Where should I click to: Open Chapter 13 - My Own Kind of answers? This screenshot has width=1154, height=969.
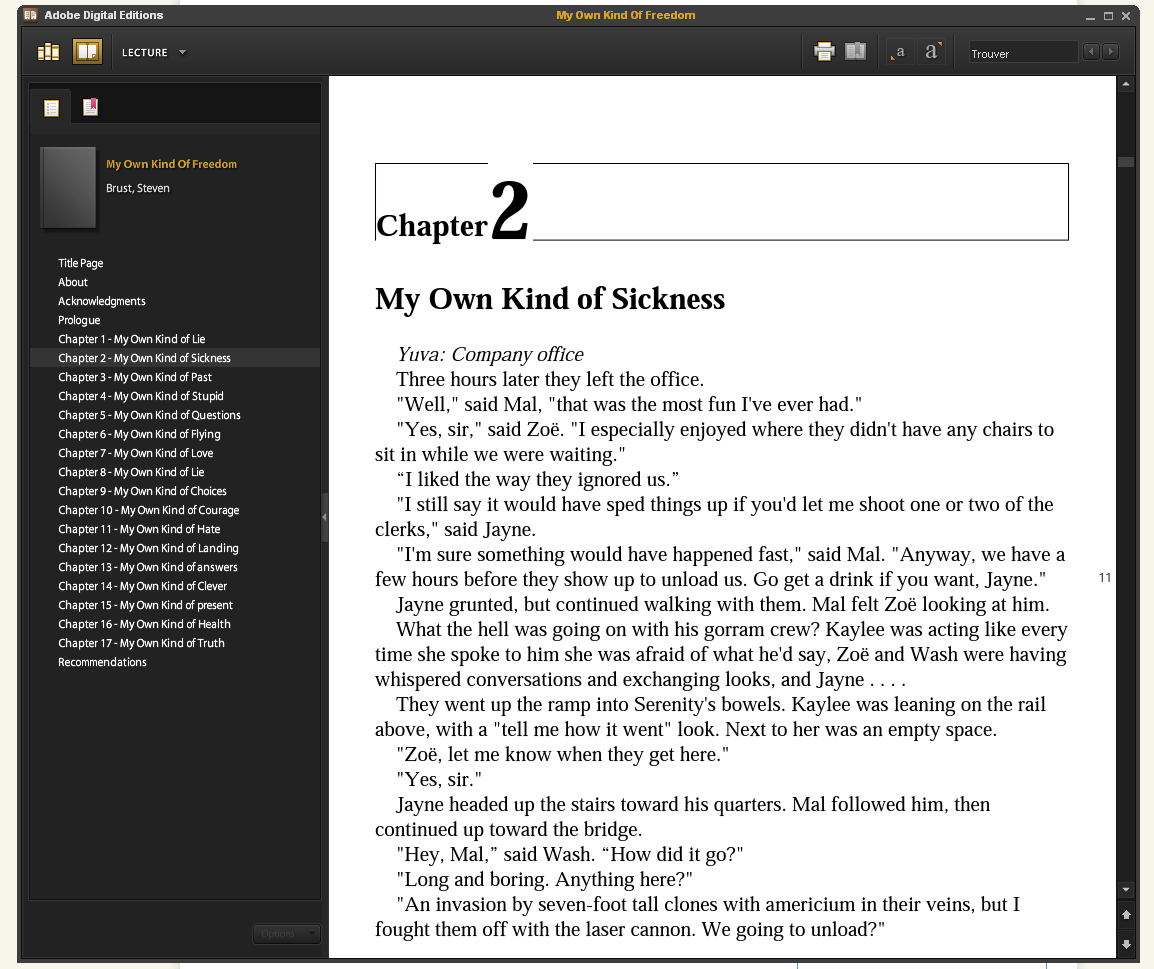coord(148,567)
